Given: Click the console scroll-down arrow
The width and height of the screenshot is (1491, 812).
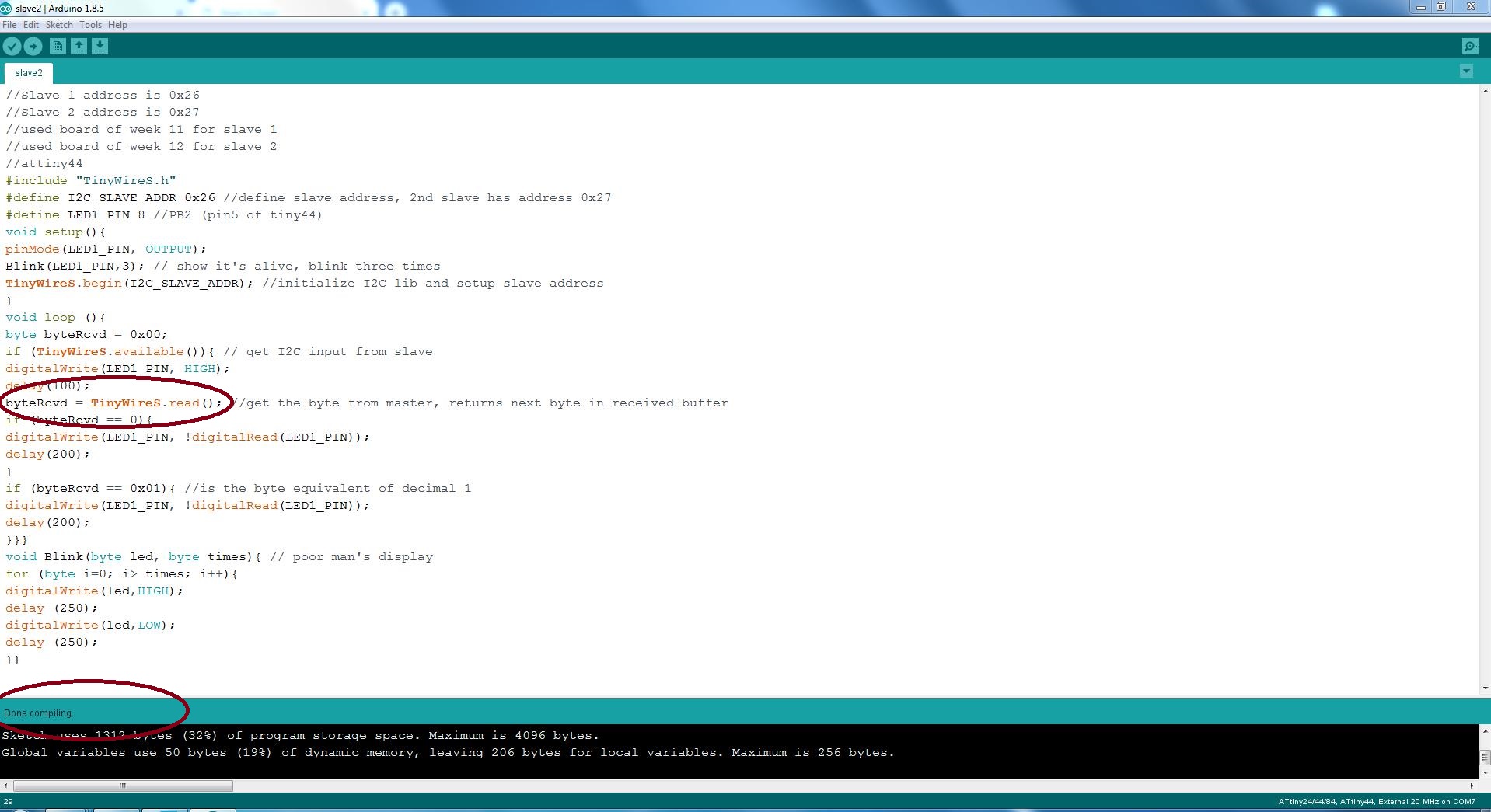Looking at the screenshot, I should point(1485,773).
